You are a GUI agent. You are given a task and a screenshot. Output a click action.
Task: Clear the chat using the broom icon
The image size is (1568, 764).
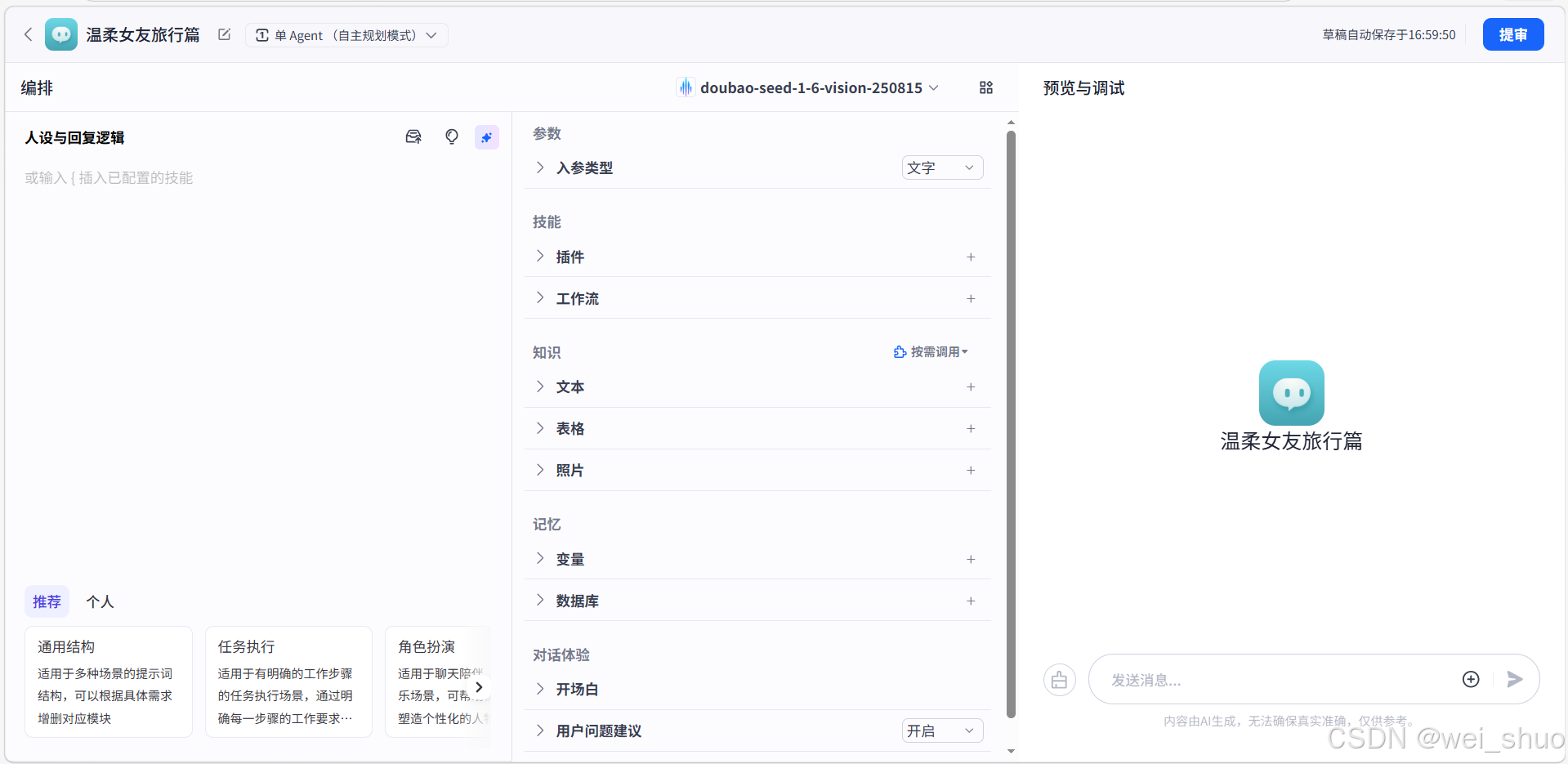click(1059, 679)
